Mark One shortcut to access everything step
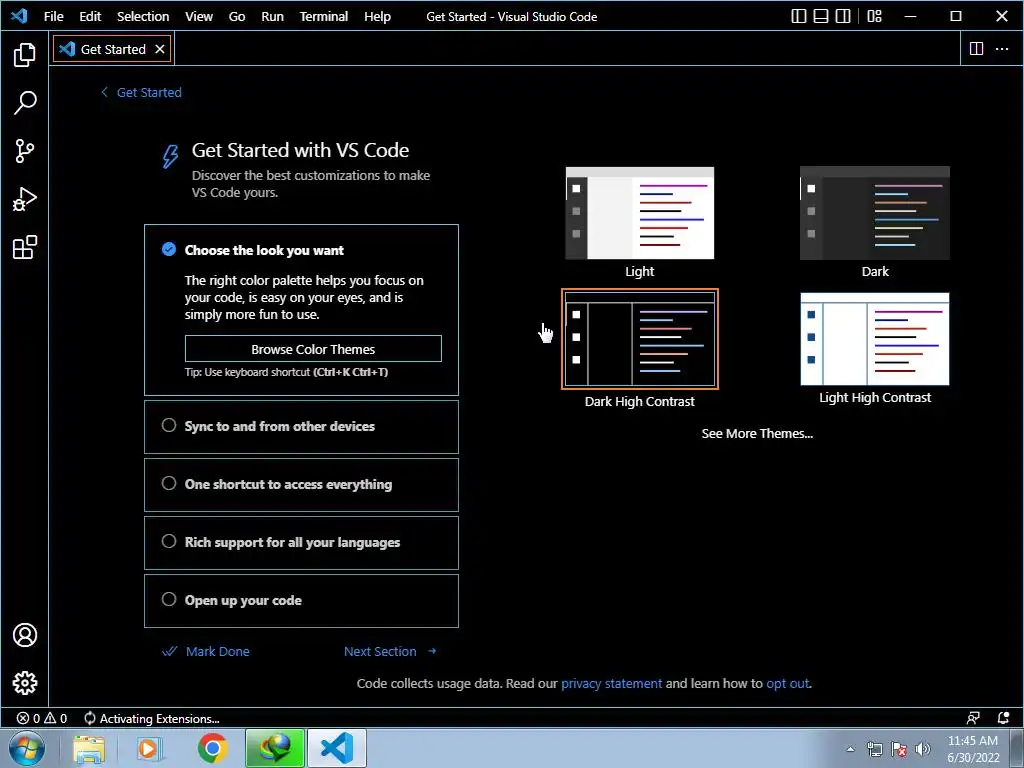This screenshot has height=768, width=1024. pyautogui.click(x=168, y=483)
